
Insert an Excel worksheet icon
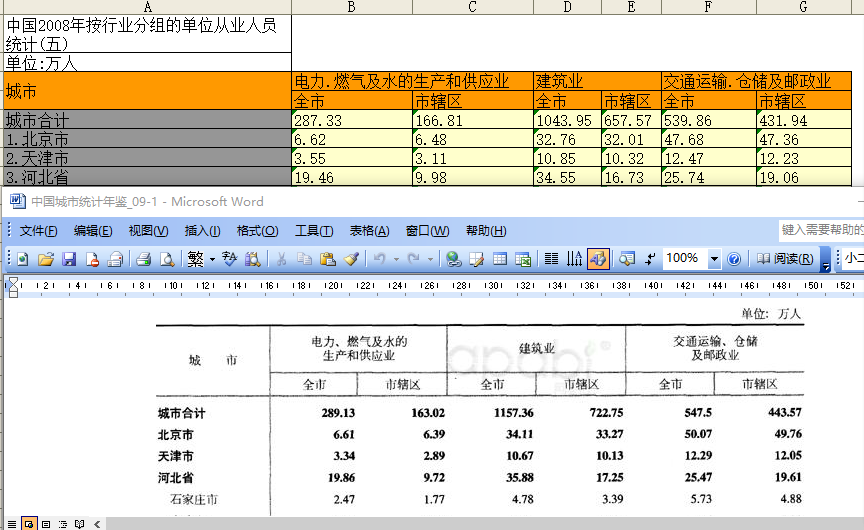click(523, 258)
